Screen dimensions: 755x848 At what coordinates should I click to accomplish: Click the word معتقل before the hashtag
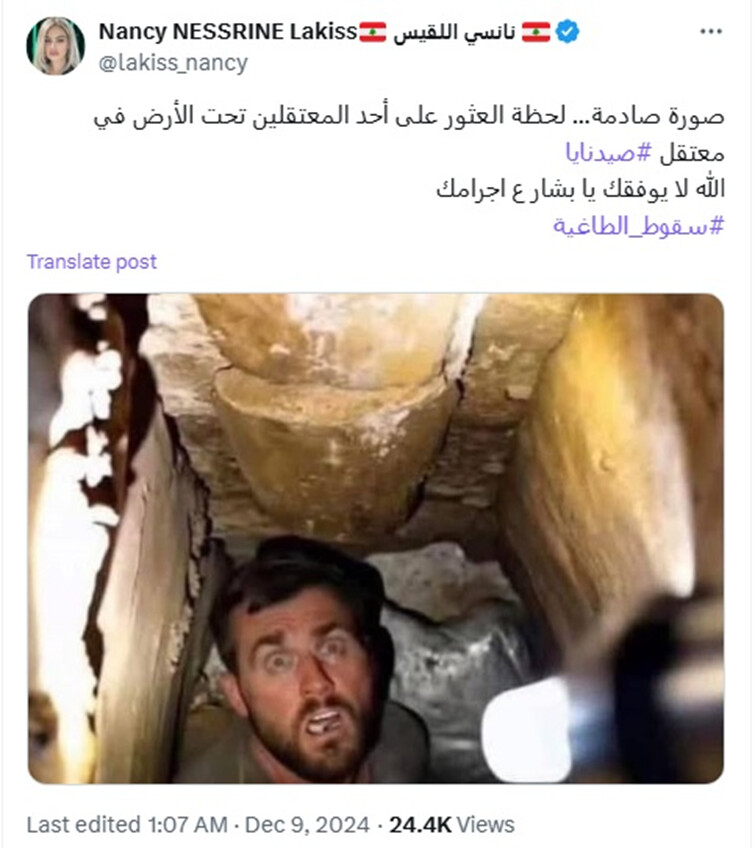(692, 153)
